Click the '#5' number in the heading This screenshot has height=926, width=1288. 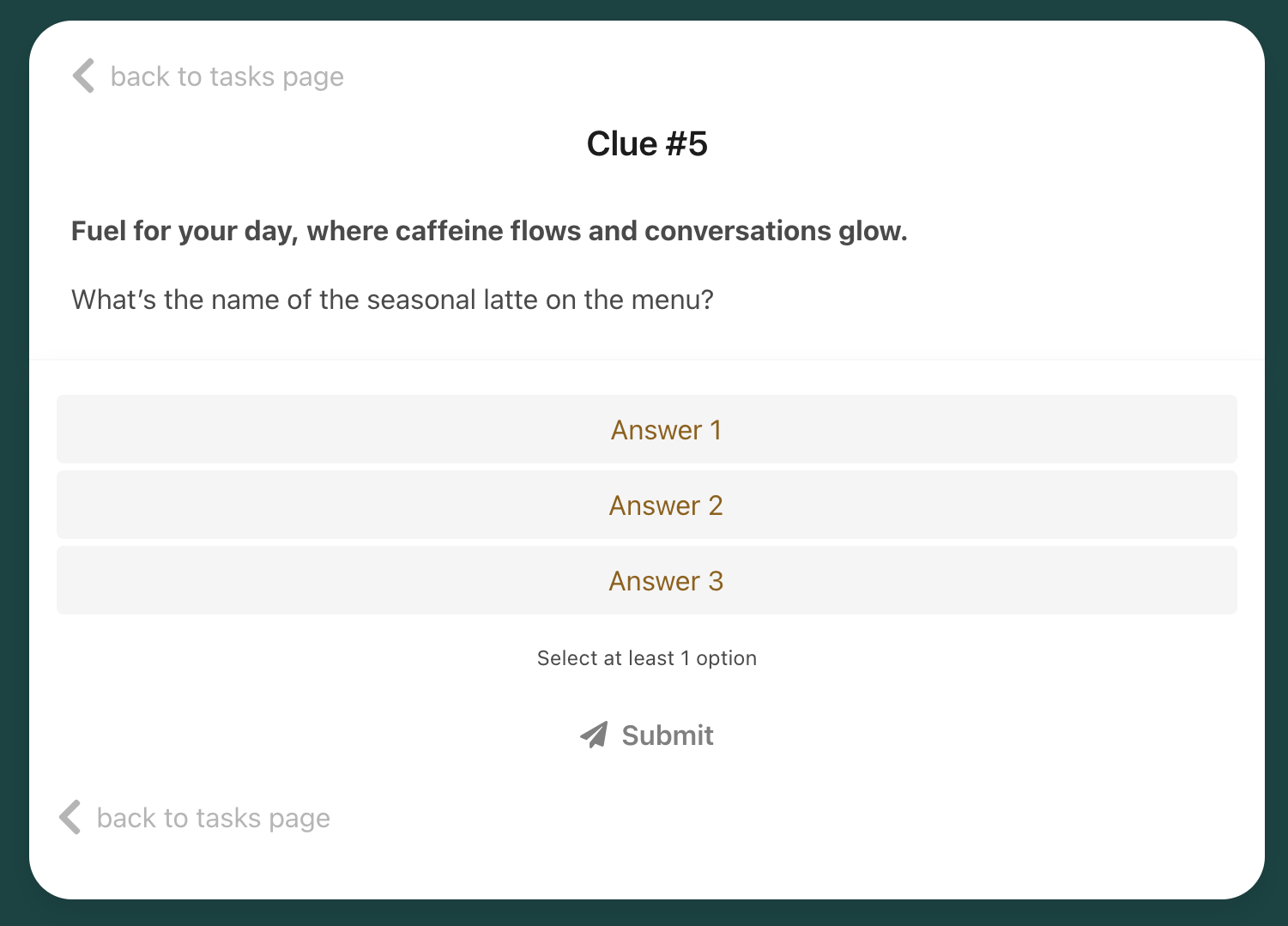686,144
